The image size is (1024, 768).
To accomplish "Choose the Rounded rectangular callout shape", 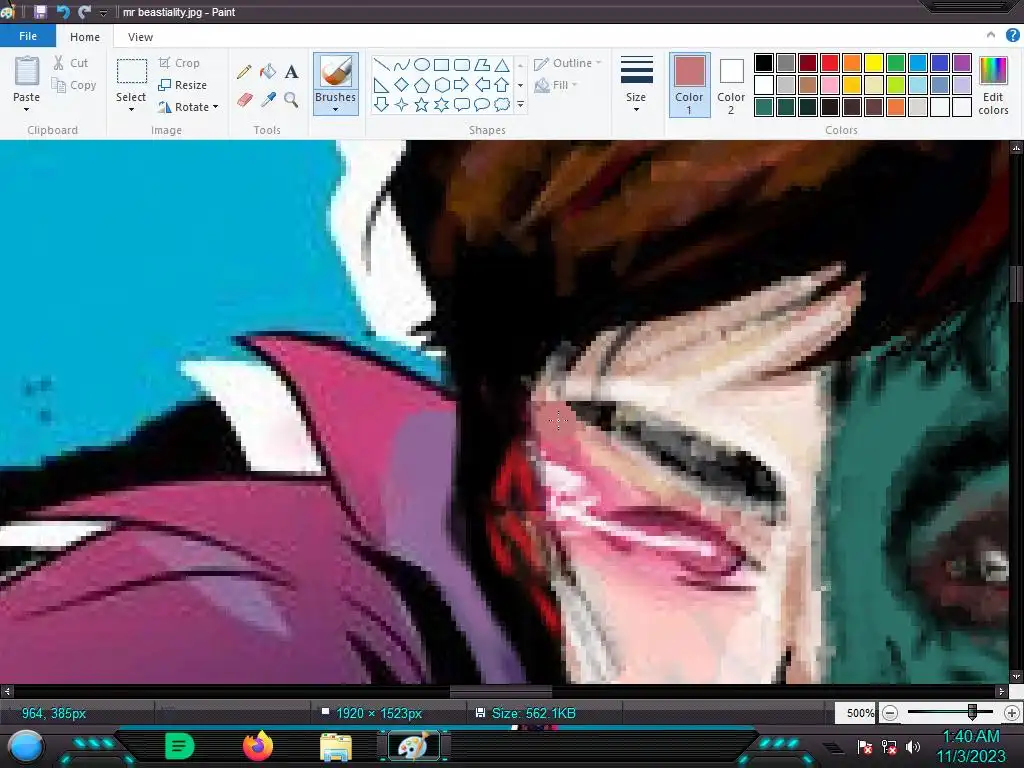I will (x=462, y=104).
